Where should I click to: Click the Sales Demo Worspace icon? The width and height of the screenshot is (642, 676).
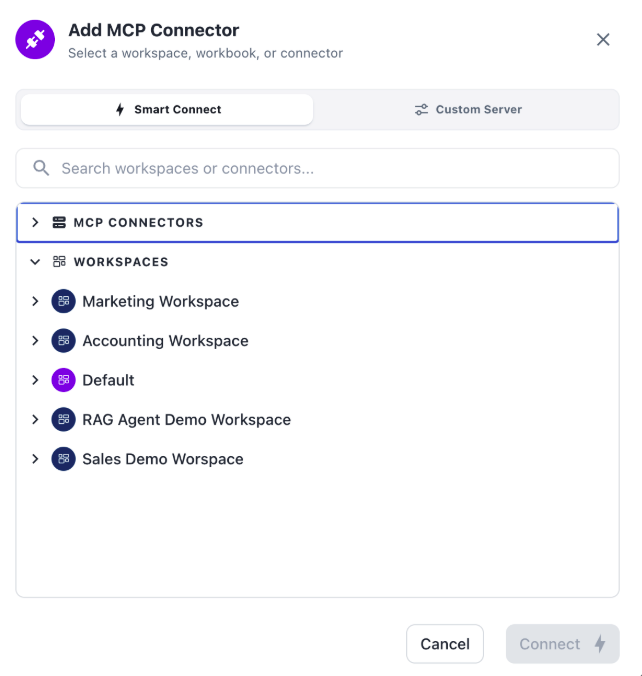(63, 459)
